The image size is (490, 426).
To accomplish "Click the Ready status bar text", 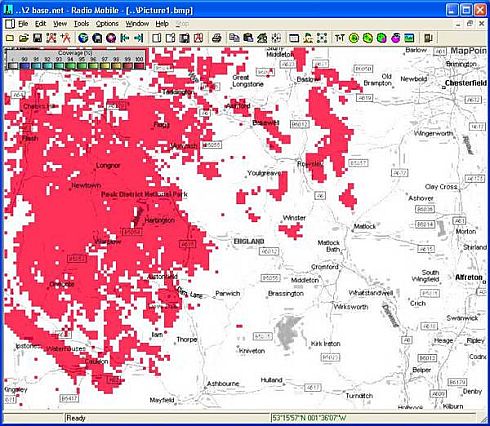I will pyautogui.click(x=76, y=418).
